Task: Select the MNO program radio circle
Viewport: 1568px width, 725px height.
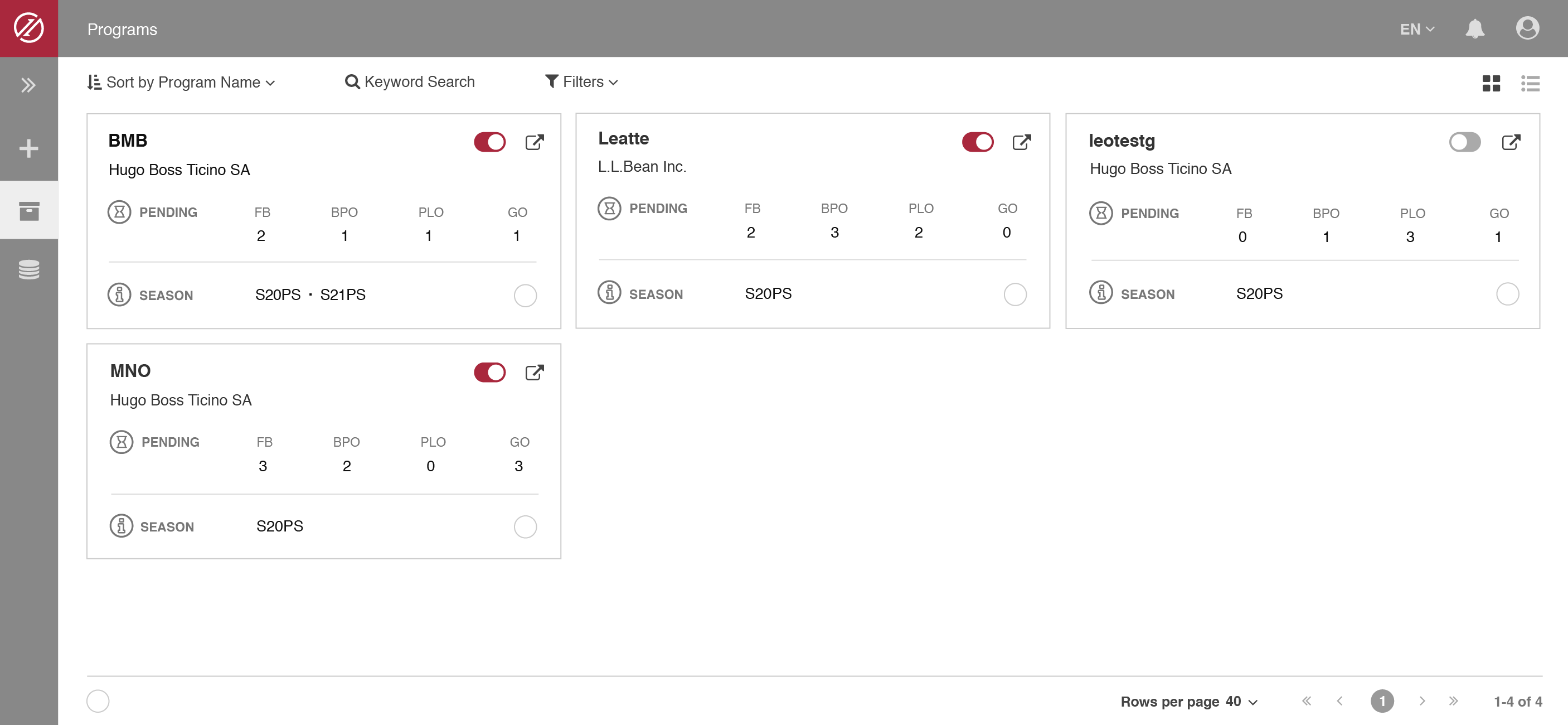Action: [x=525, y=526]
